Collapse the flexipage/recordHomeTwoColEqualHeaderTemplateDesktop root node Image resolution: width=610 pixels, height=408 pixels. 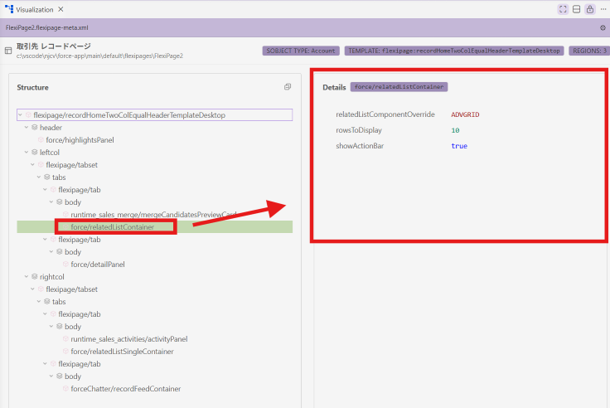point(20,115)
